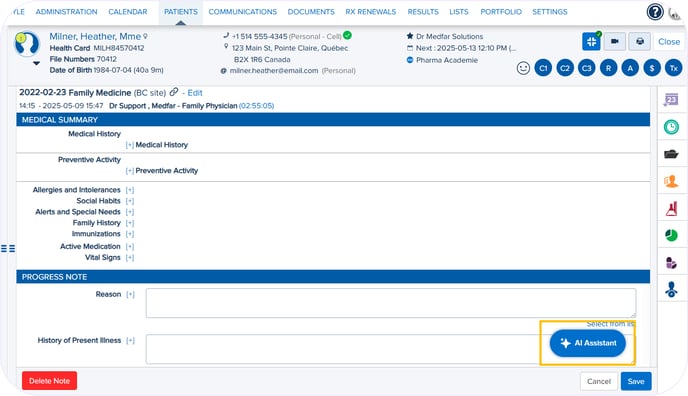Viewport: 688px width, 396px height.
Task: Open the dollar sign billing circle
Action: click(x=652, y=68)
